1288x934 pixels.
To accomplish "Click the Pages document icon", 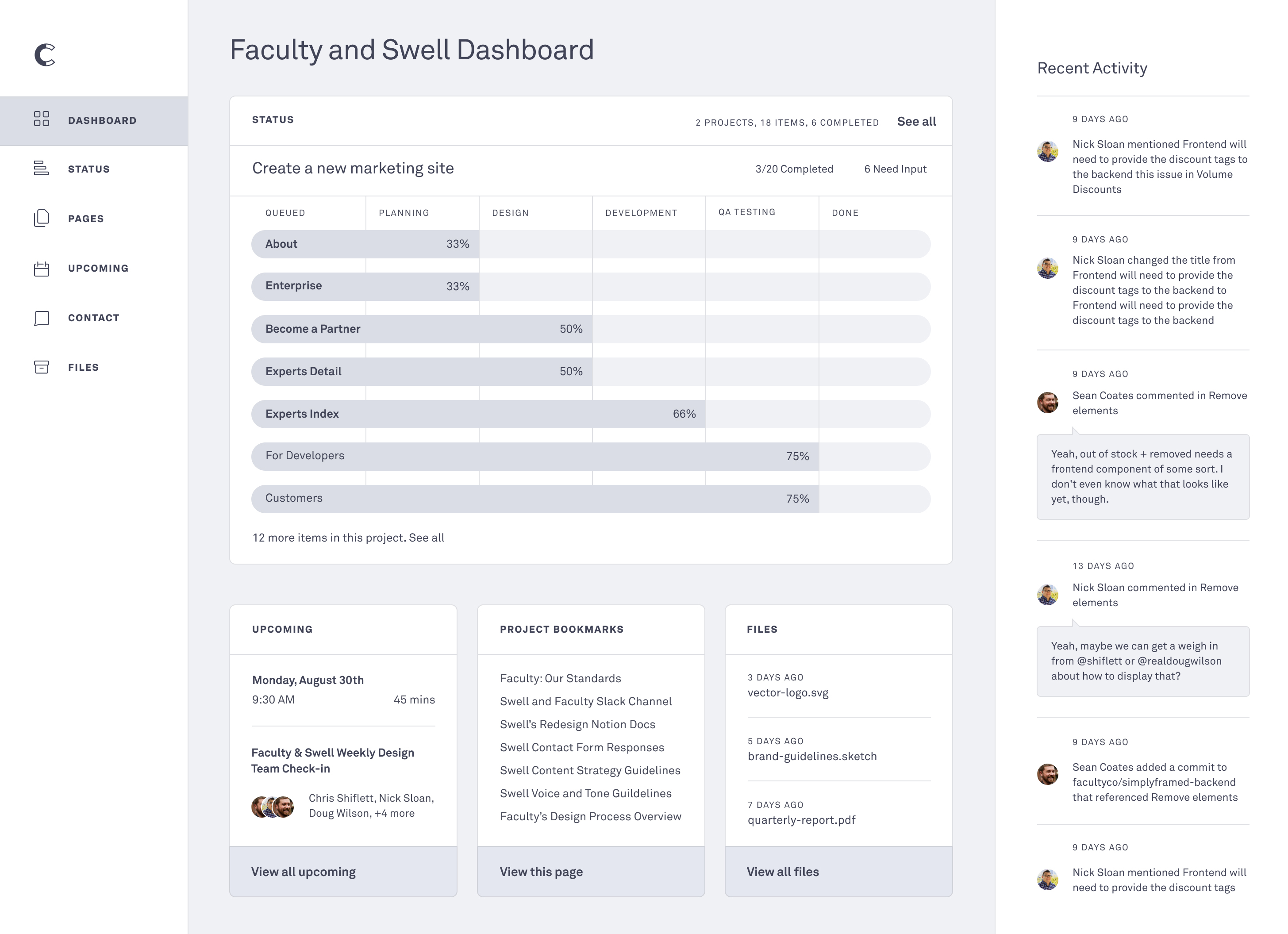I will [x=42, y=218].
